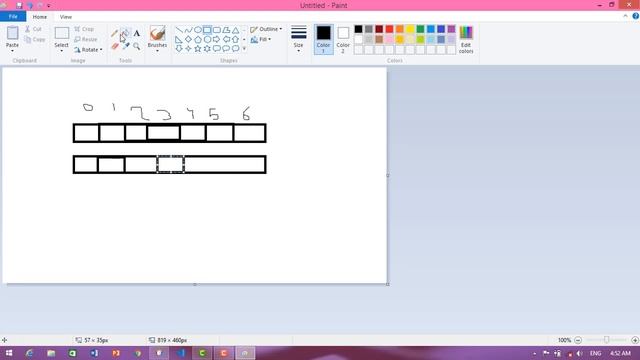
Task: Select the Pencil tool
Action: point(115,33)
